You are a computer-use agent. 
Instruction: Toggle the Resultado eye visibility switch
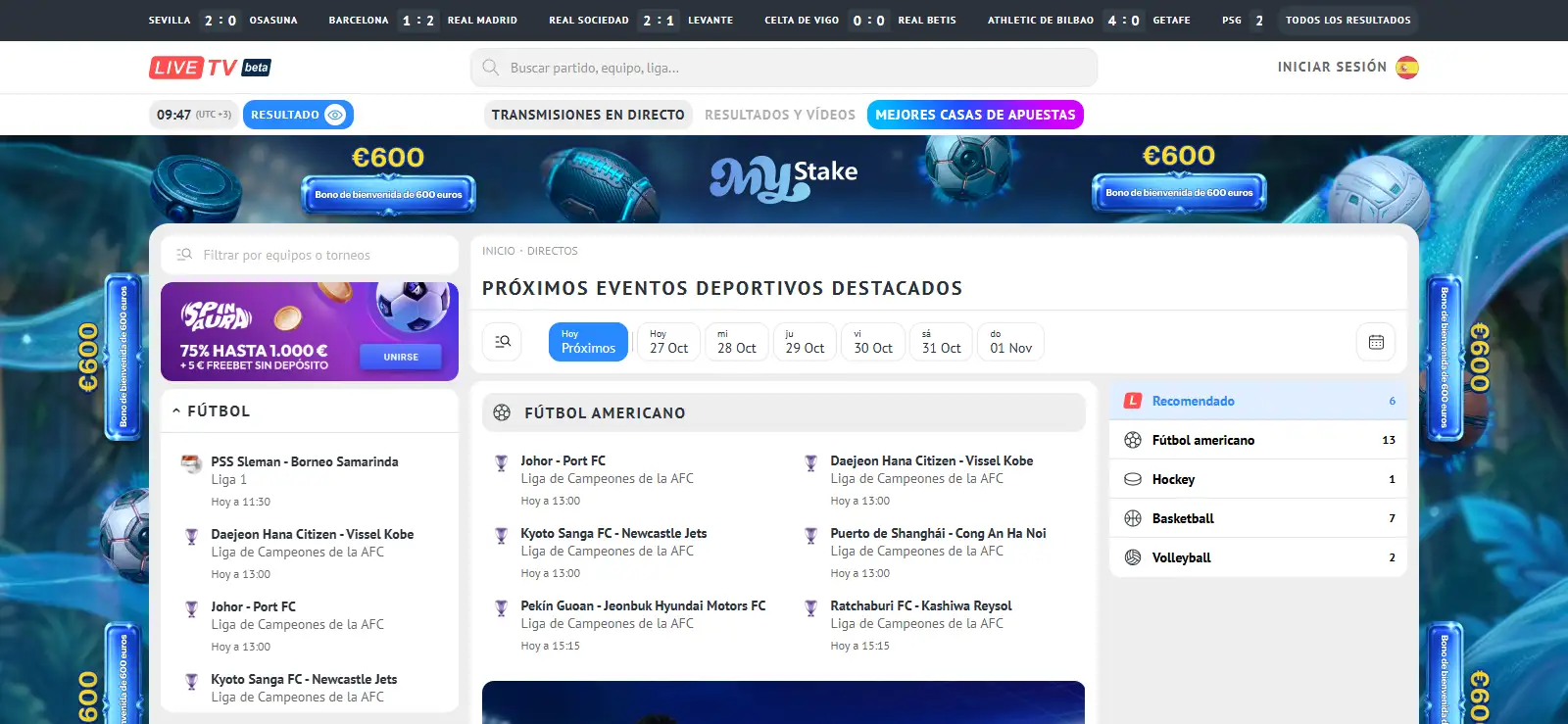335,115
